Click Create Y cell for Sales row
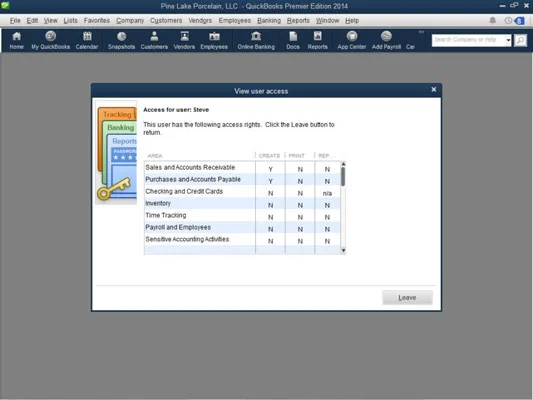533x400 pixels. tap(271, 169)
